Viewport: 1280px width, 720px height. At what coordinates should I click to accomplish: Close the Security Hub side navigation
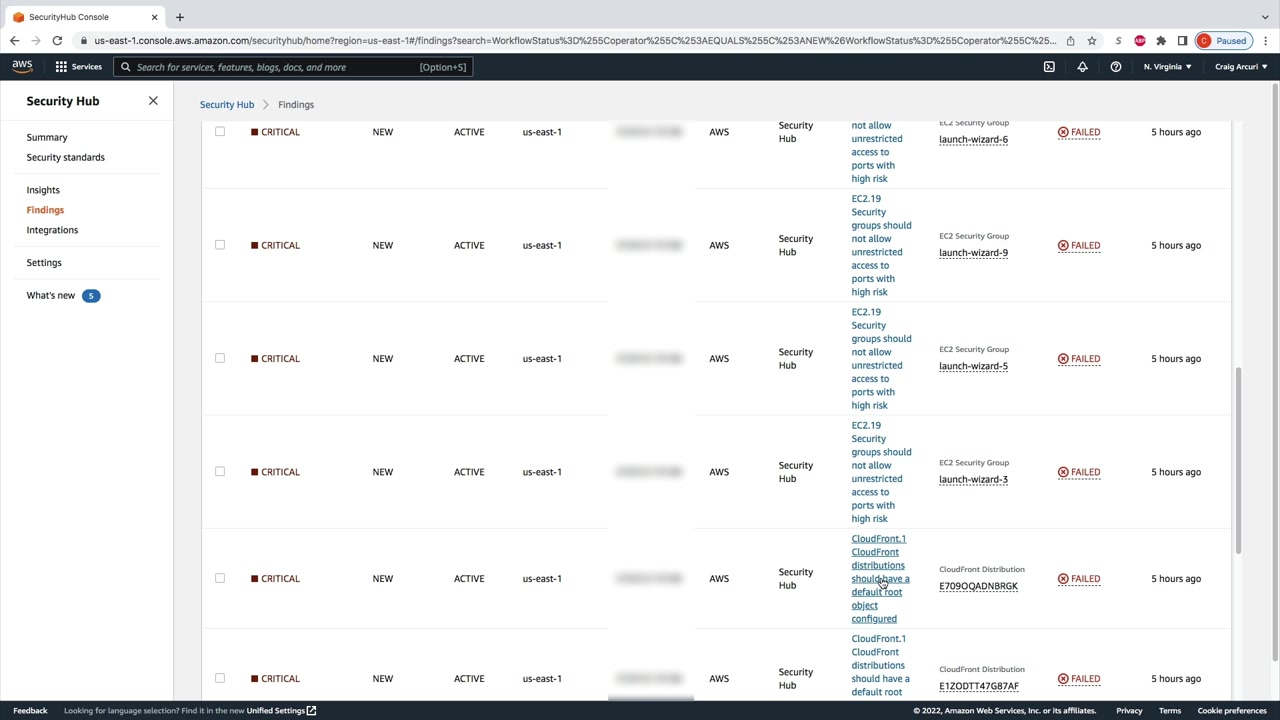(153, 101)
